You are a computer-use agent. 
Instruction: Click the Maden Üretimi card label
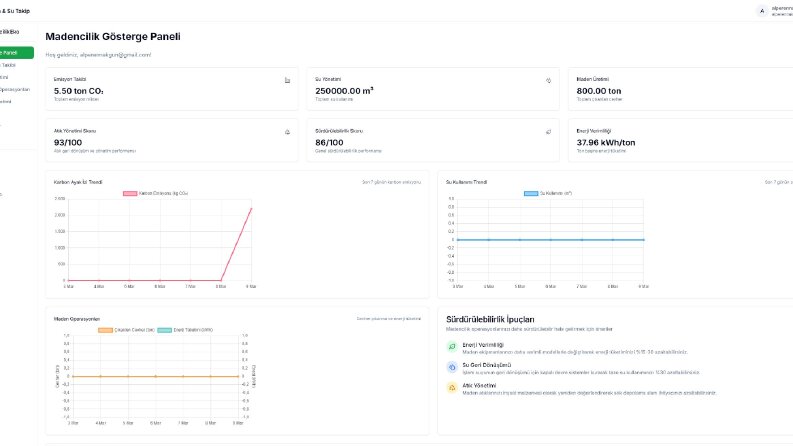(593, 79)
